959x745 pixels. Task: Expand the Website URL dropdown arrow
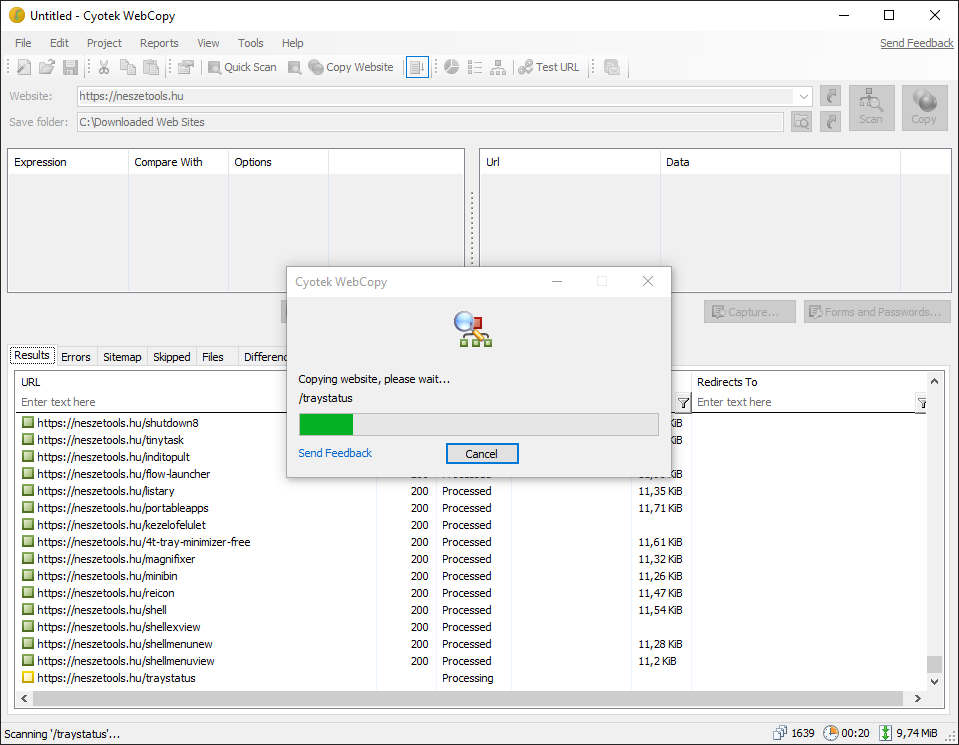coord(804,96)
